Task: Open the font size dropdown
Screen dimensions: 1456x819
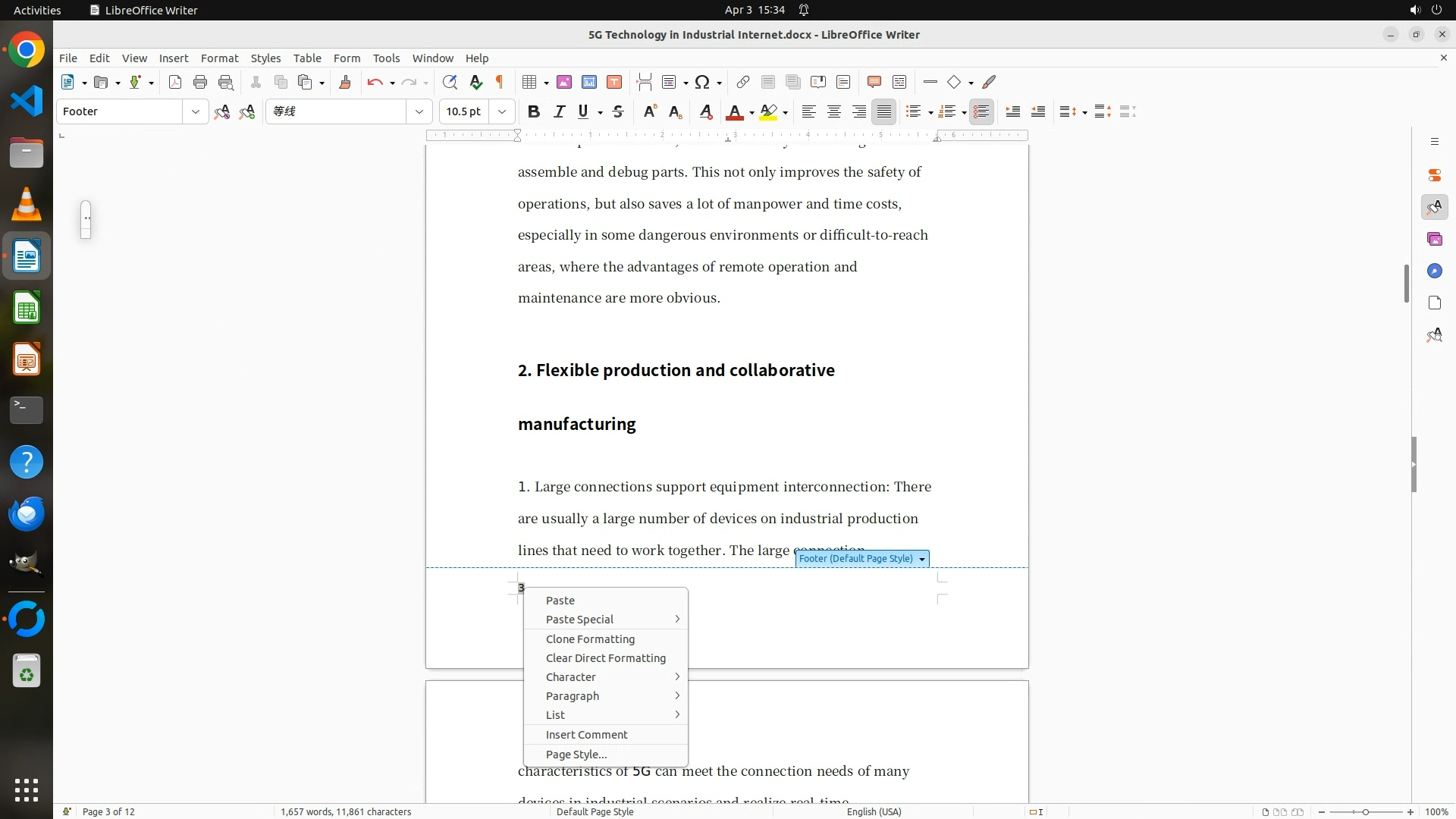Action: (502, 111)
